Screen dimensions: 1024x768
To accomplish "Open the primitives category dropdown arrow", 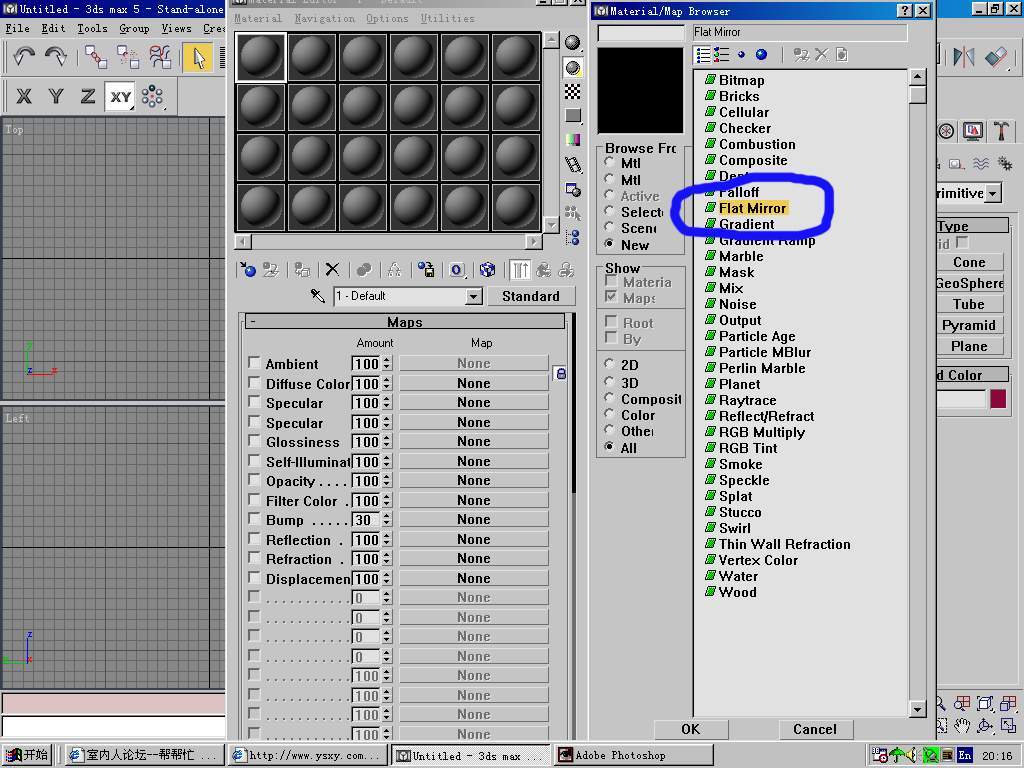I will 993,193.
